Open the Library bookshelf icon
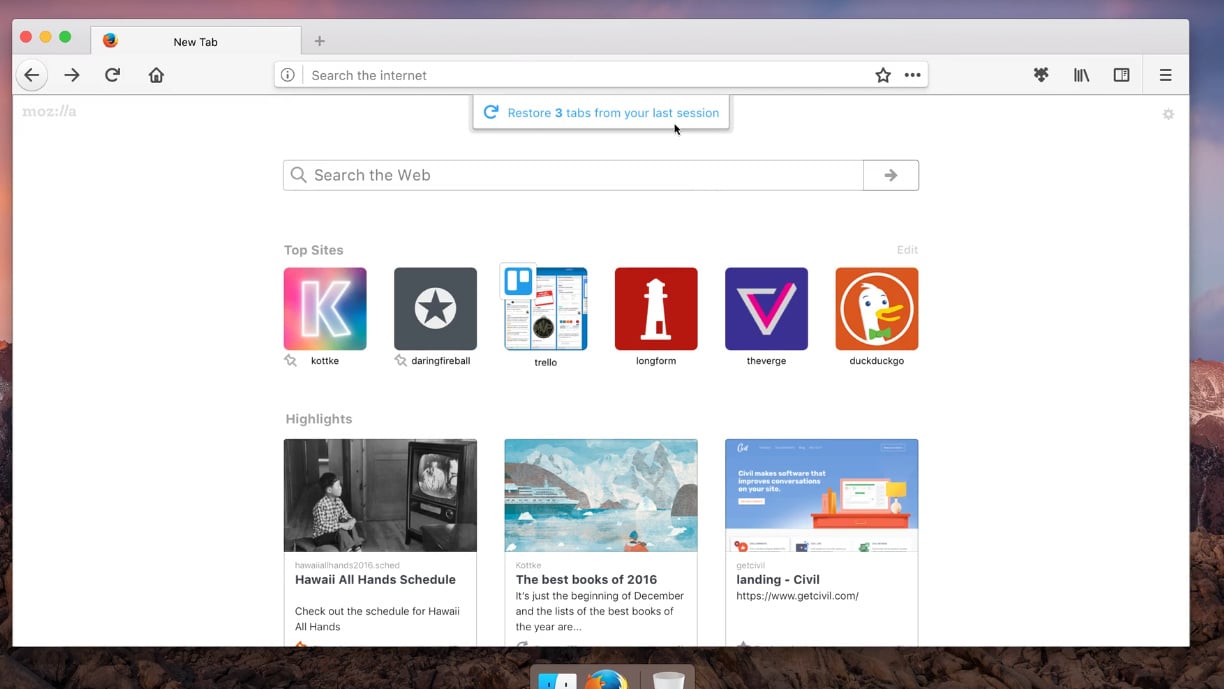1224x689 pixels. [1081, 75]
